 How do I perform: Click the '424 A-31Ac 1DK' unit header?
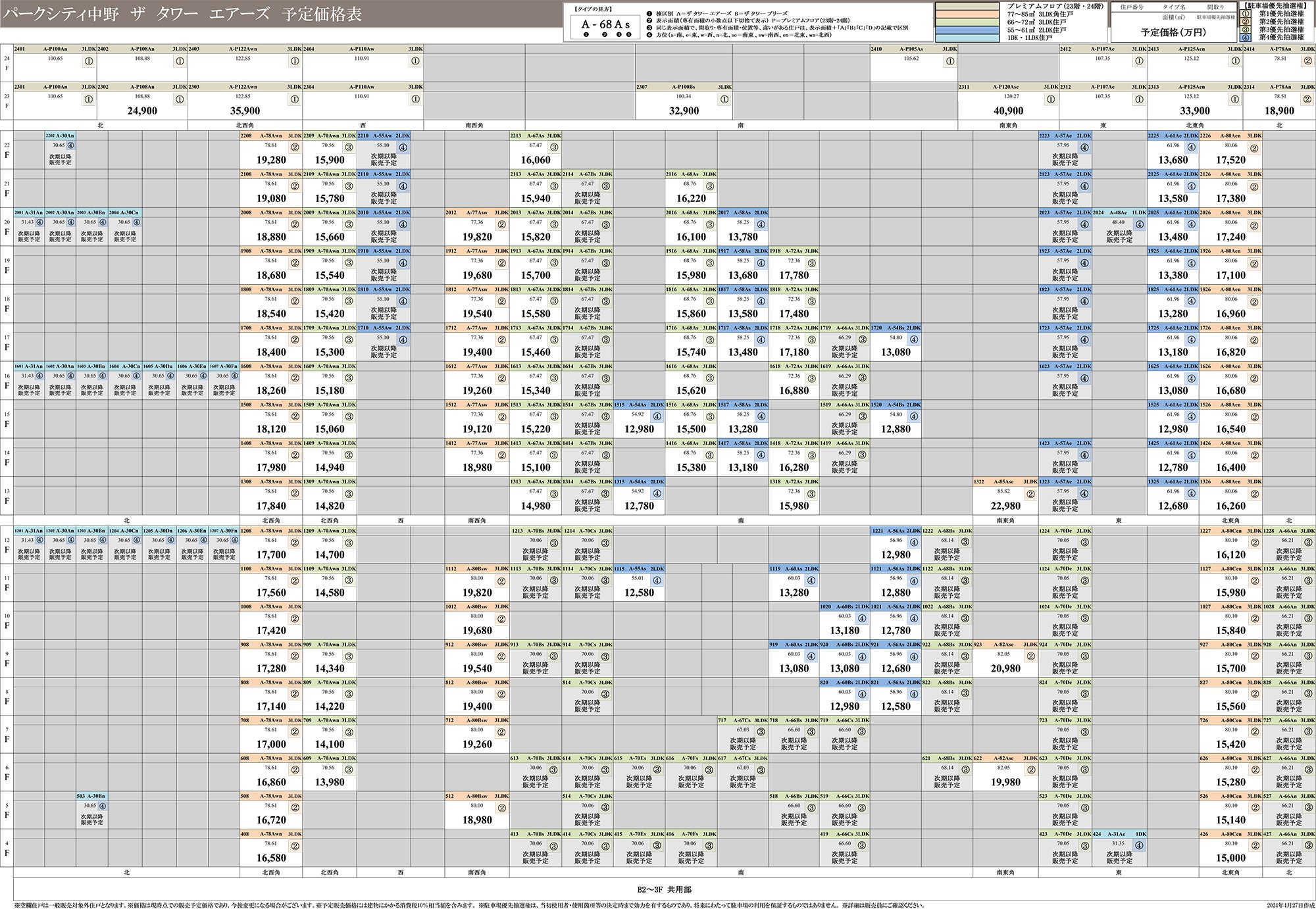click(x=1119, y=834)
